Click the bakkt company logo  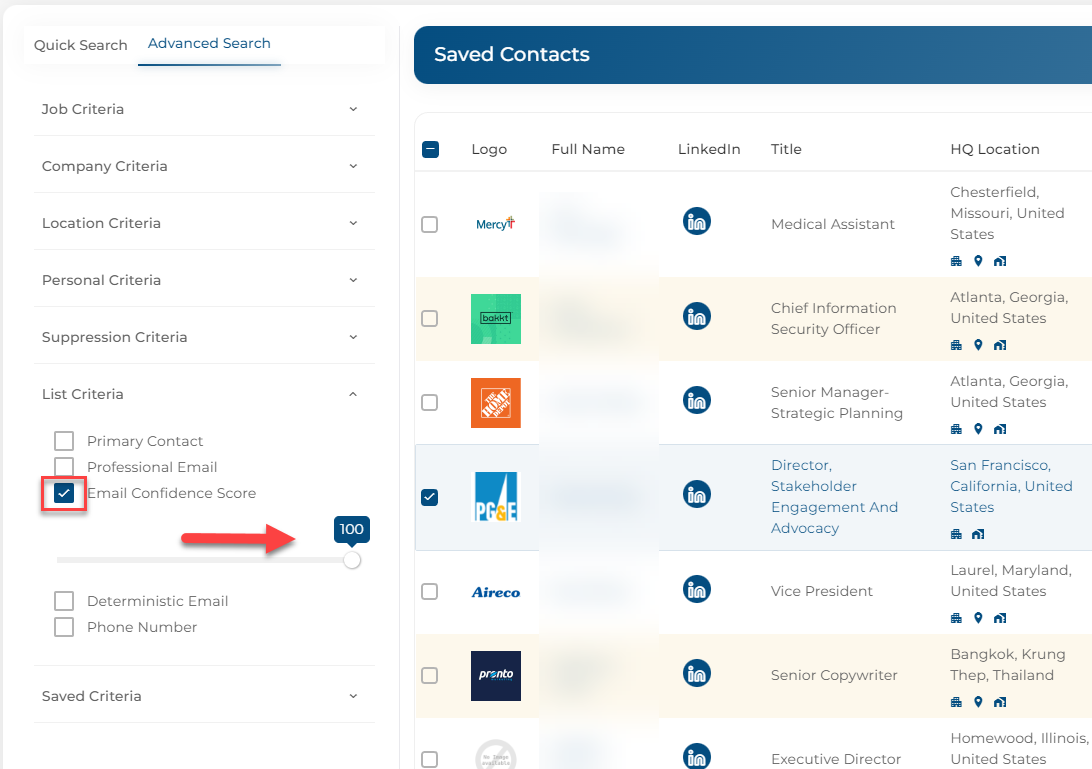[495, 319]
